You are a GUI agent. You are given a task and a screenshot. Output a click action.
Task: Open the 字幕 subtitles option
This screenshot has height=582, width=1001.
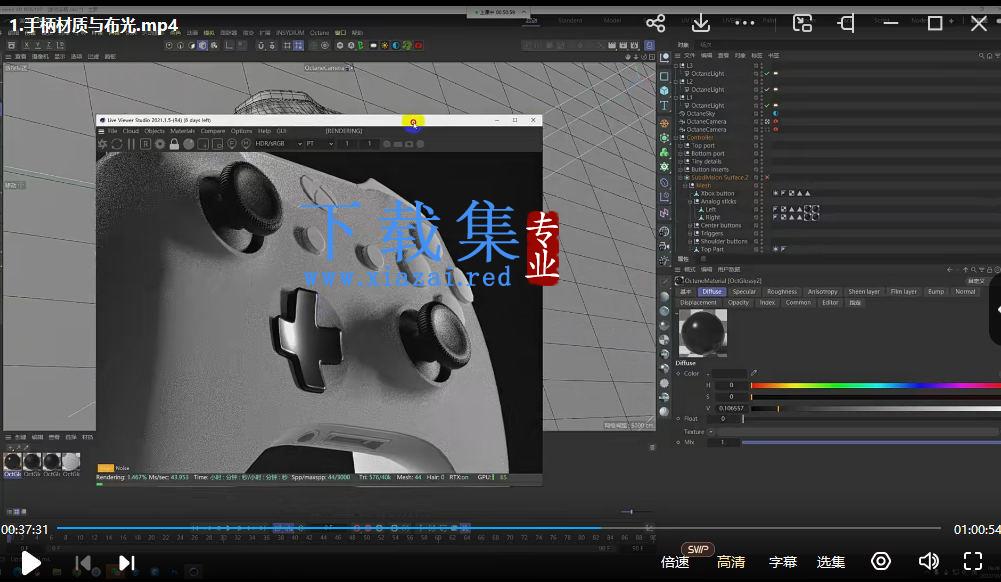click(x=783, y=562)
